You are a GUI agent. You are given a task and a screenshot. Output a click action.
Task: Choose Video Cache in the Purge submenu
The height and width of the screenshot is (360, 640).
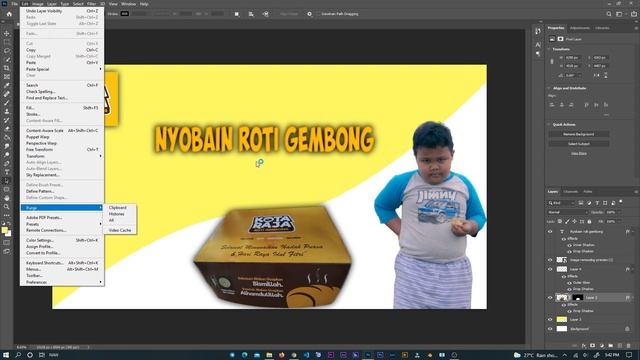point(120,230)
